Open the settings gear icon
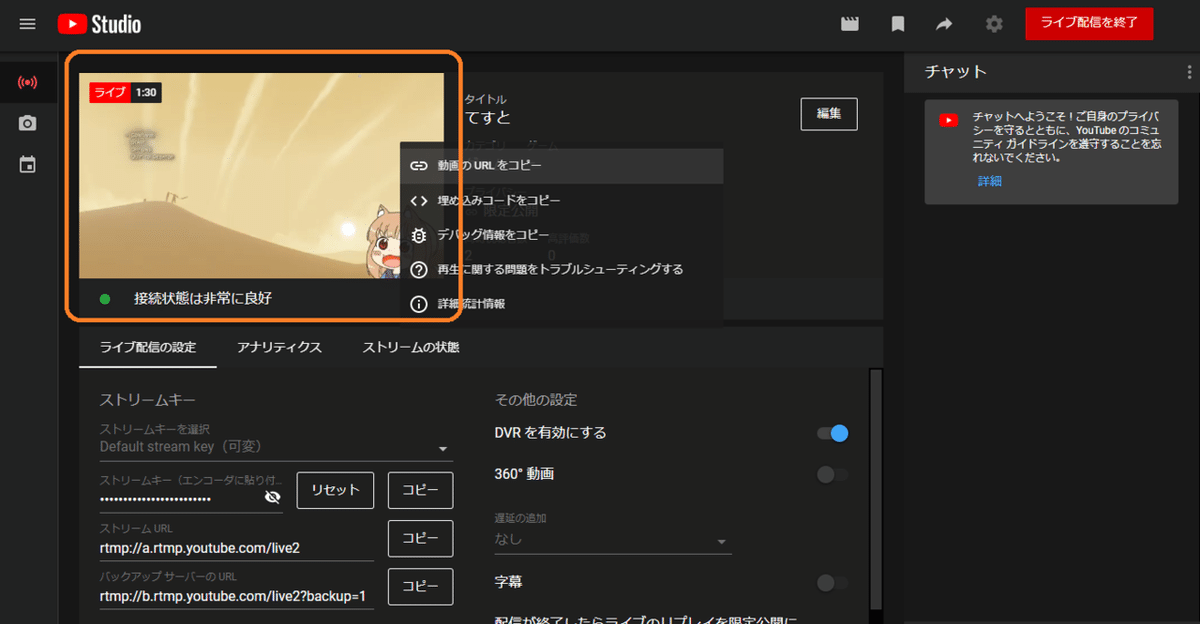Image resolution: width=1200 pixels, height=624 pixels. tap(993, 23)
